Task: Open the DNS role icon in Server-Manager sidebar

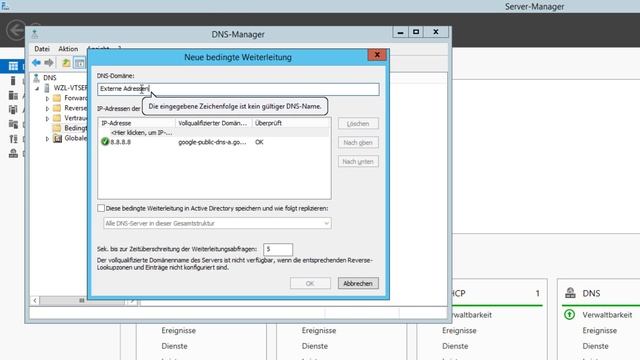Action: (13, 153)
